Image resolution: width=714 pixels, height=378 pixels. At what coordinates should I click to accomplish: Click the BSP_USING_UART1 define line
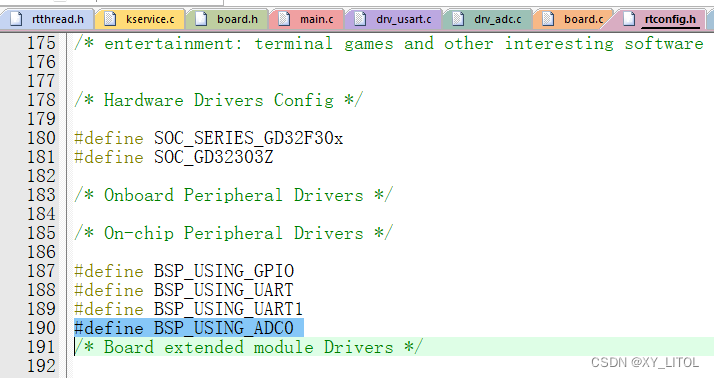point(189,309)
